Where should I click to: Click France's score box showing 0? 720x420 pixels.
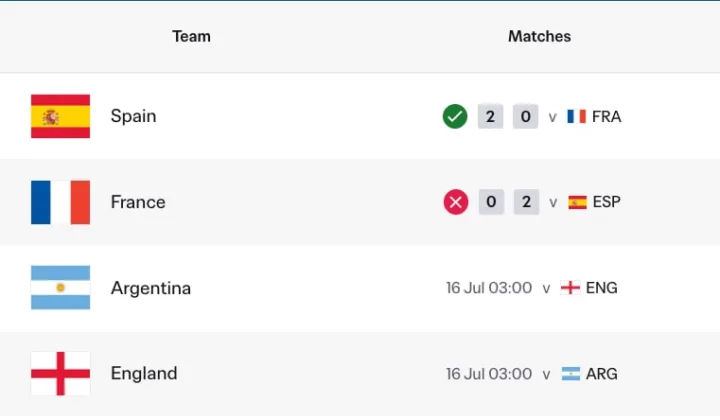point(491,202)
